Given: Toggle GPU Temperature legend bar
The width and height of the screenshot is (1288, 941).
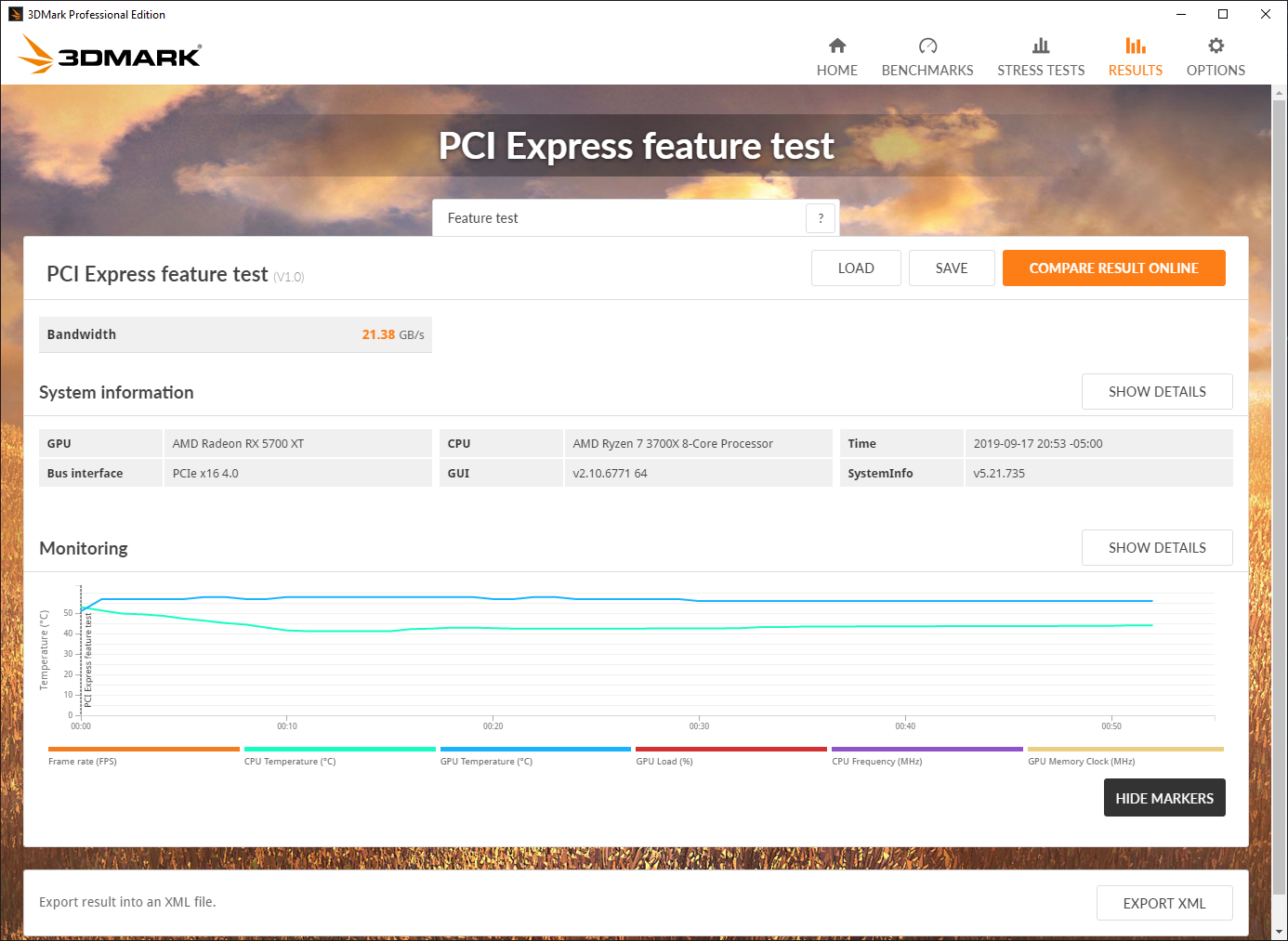Looking at the screenshot, I should pyautogui.click(x=535, y=749).
